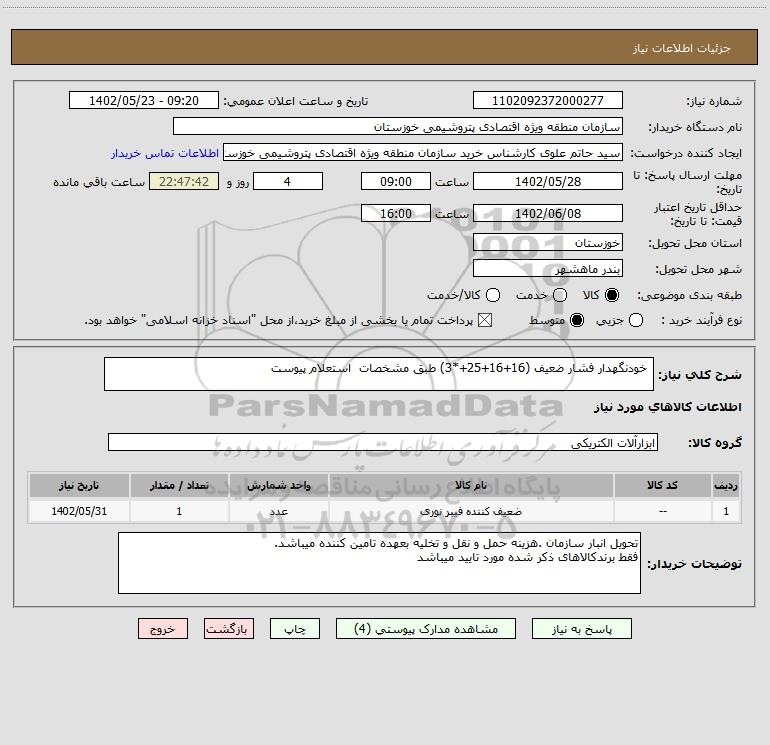Click the نام کالا column header
Viewport: 770px width, 745px height.
coord(471,485)
